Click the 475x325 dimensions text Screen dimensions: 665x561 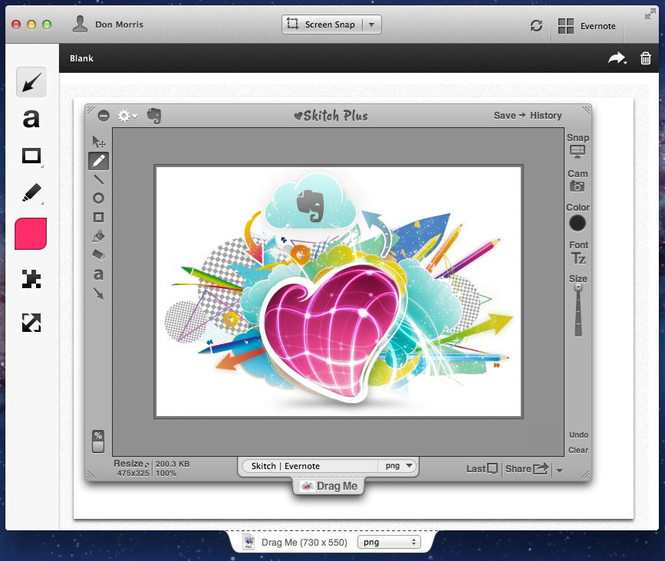(133, 473)
